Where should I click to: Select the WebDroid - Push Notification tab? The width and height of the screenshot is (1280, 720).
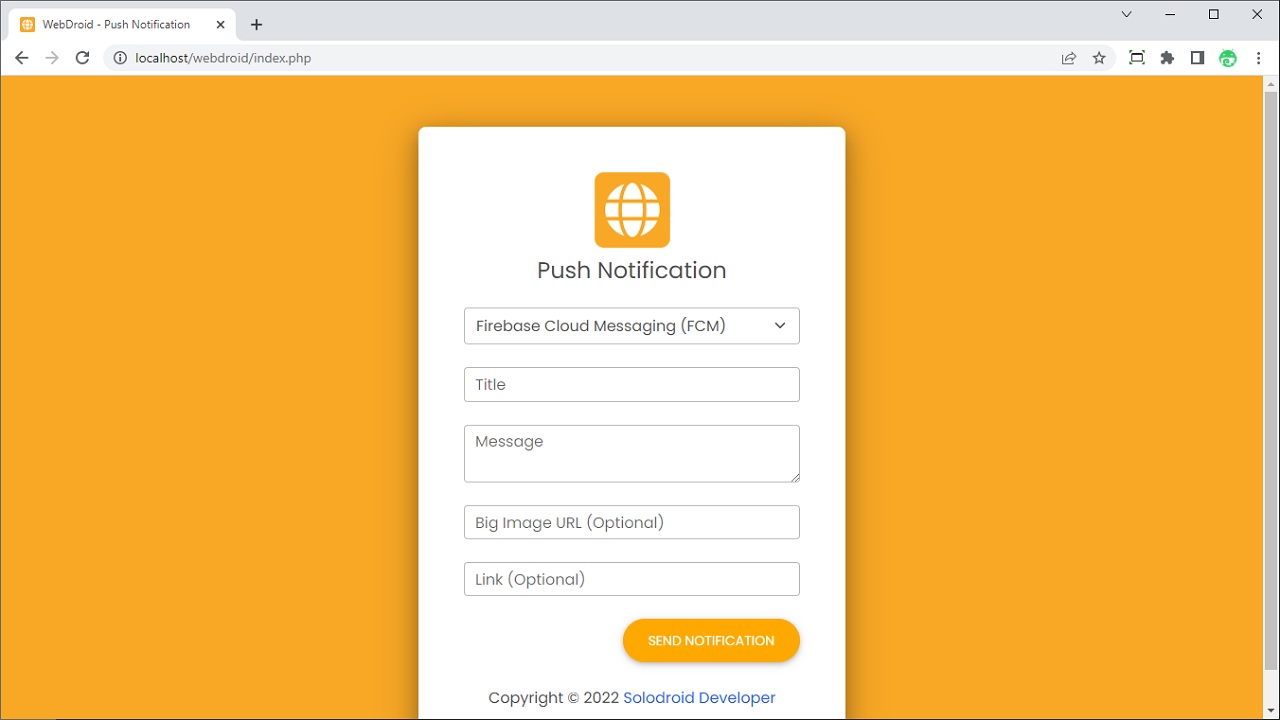click(115, 24)
